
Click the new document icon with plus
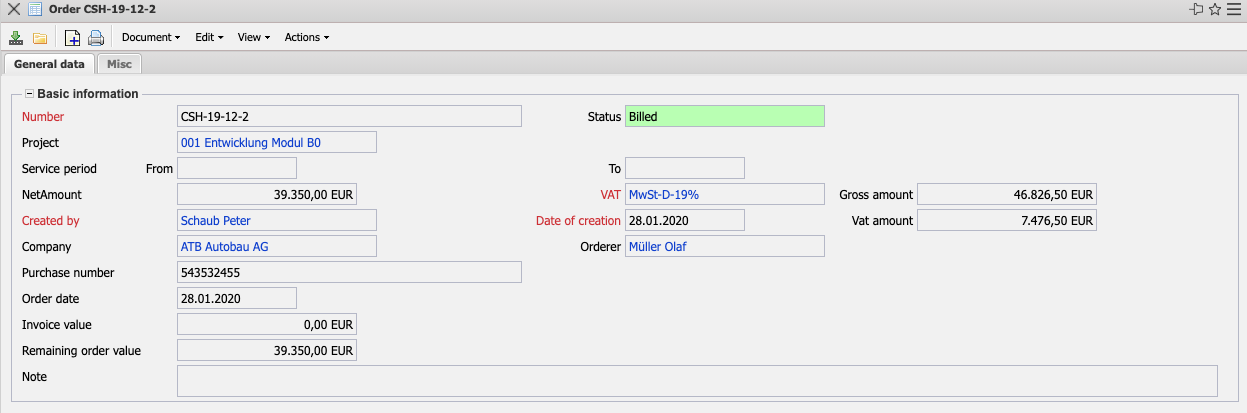click(72, 38)
